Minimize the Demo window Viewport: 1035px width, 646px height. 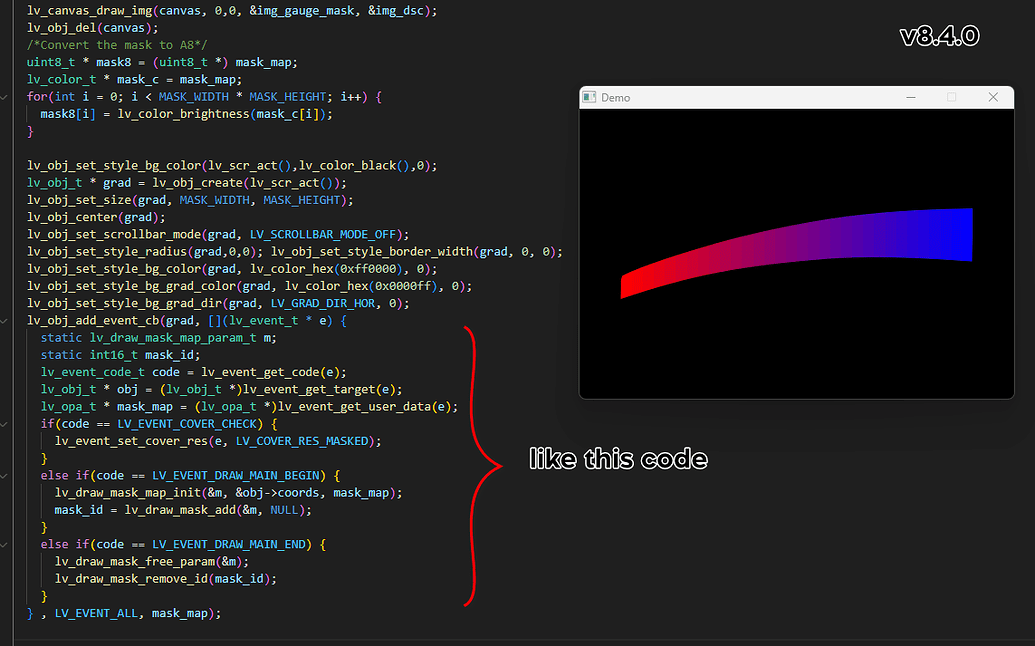[x=910, y=98]
